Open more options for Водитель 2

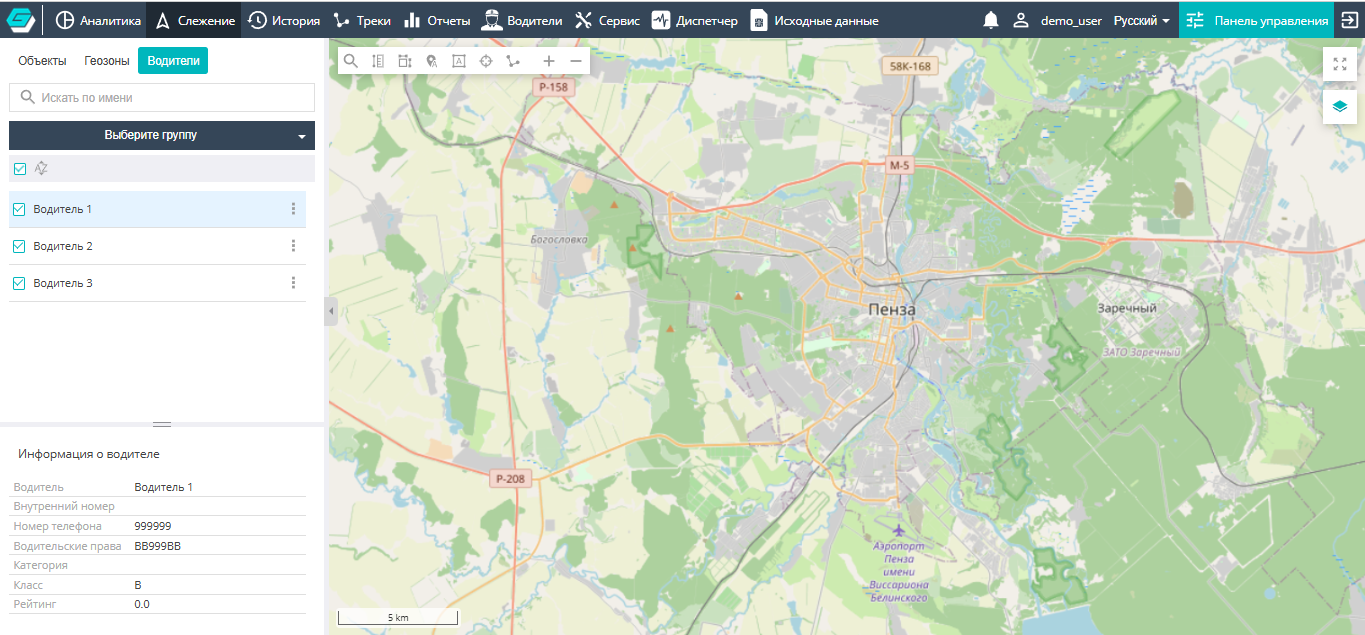coord(293,246)
